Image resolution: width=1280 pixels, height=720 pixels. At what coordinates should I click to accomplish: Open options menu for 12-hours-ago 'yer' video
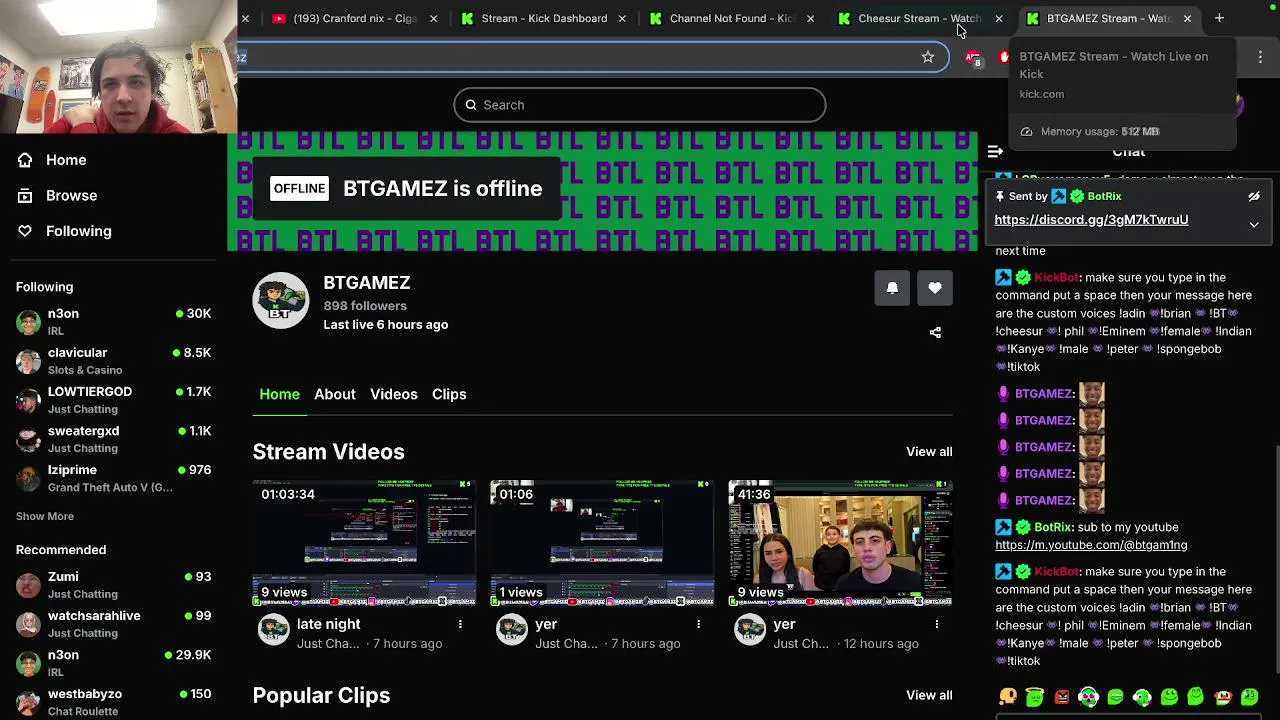[x=936, y=624]
